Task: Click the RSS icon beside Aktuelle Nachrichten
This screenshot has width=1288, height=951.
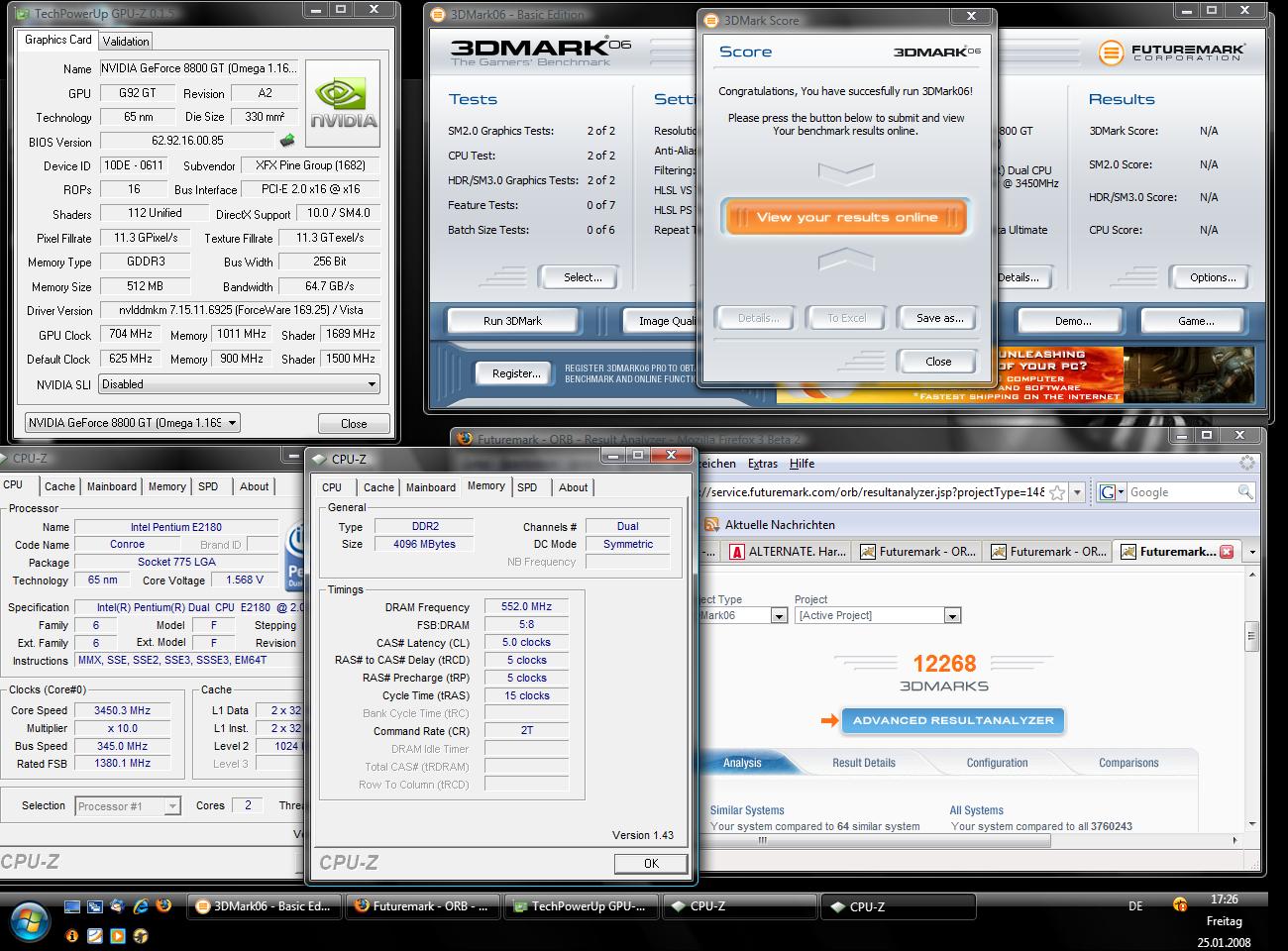Action: (711, 525)
